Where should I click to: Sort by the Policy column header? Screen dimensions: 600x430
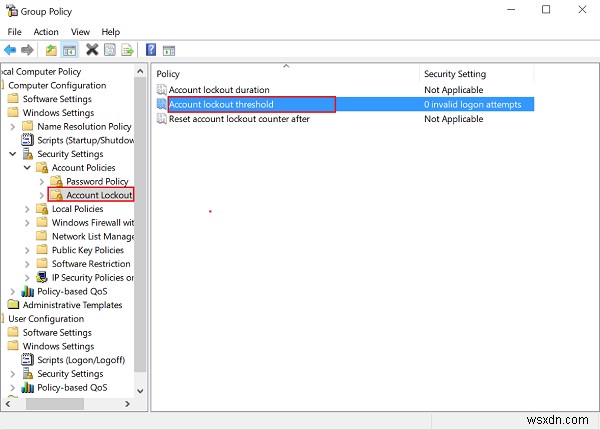point(285,73)
